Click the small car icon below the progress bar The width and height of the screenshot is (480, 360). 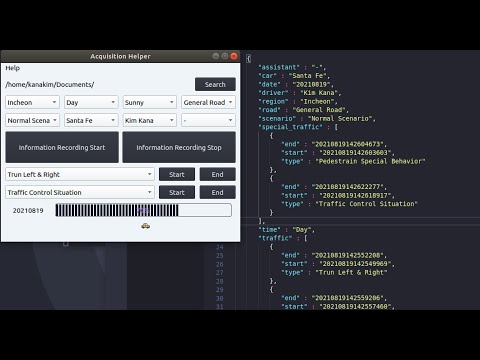click(x=145, y=226)
